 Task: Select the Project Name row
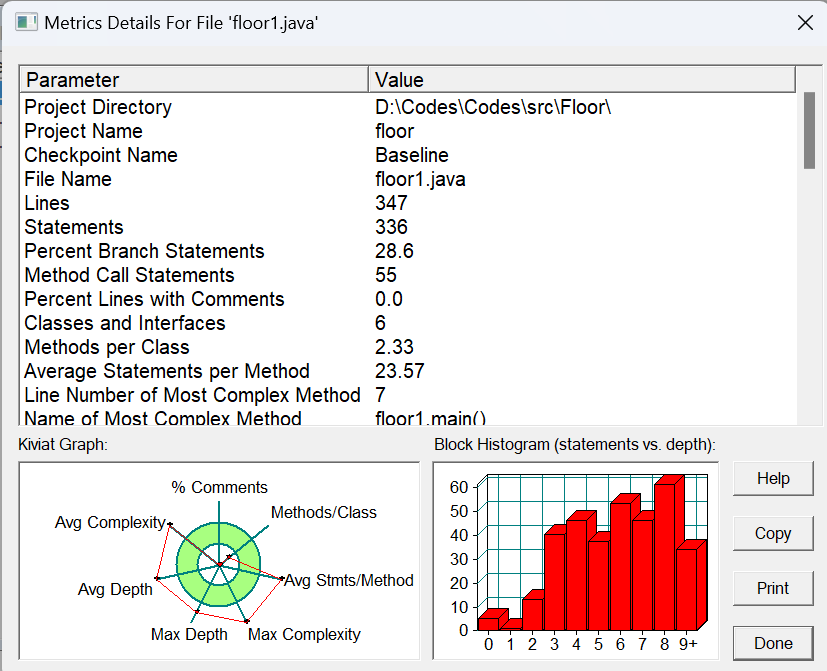(x=408, y=131)
